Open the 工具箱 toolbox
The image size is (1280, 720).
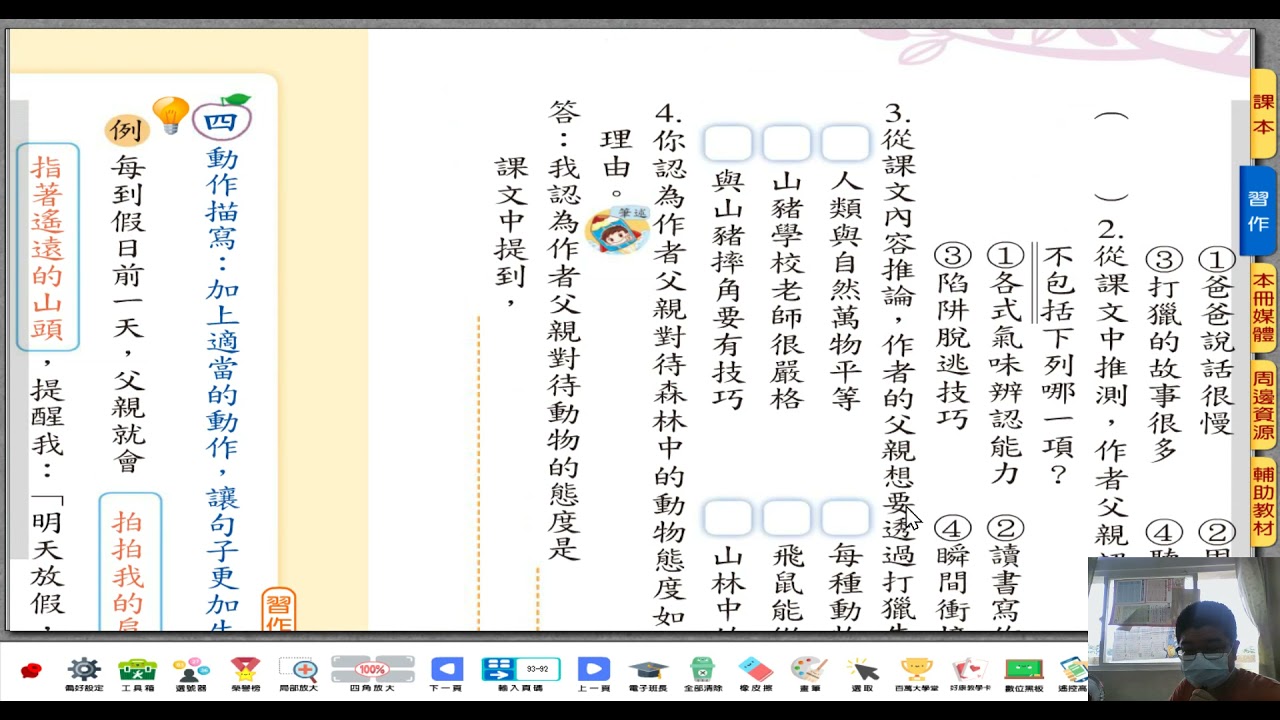(138, 674)
